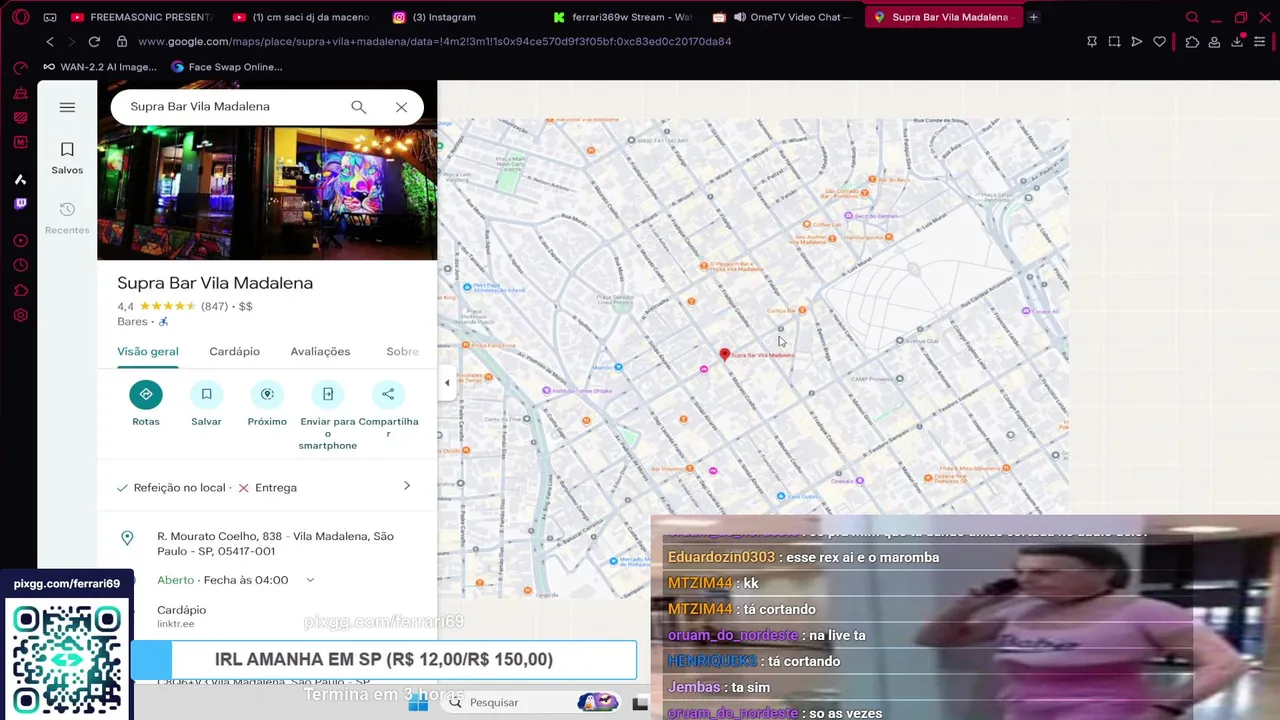Viewport: 1280px width, 720px height.
Task: Open the 847 reviews count
Action: click(x=214, y=306)
